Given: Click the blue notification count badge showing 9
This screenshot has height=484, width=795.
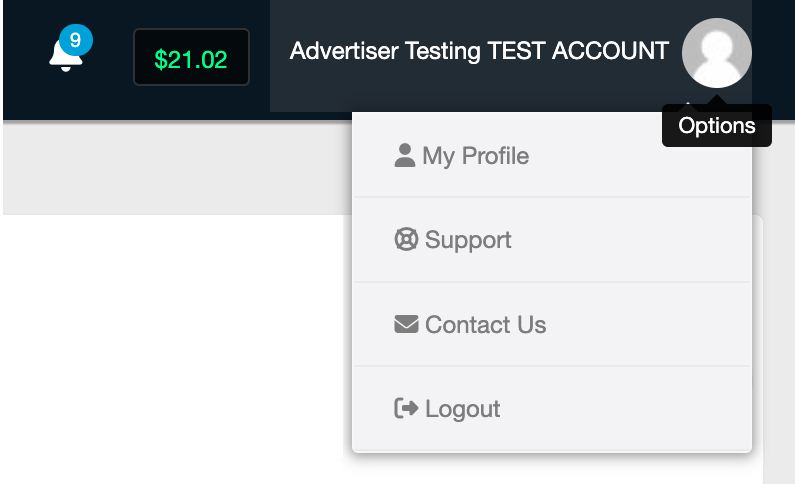Looking at the screenshot, I should [76, 41].
